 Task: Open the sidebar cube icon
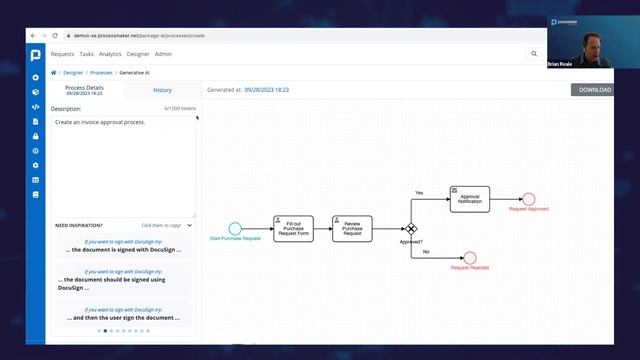pyautogui.click(x=36, y=92)
